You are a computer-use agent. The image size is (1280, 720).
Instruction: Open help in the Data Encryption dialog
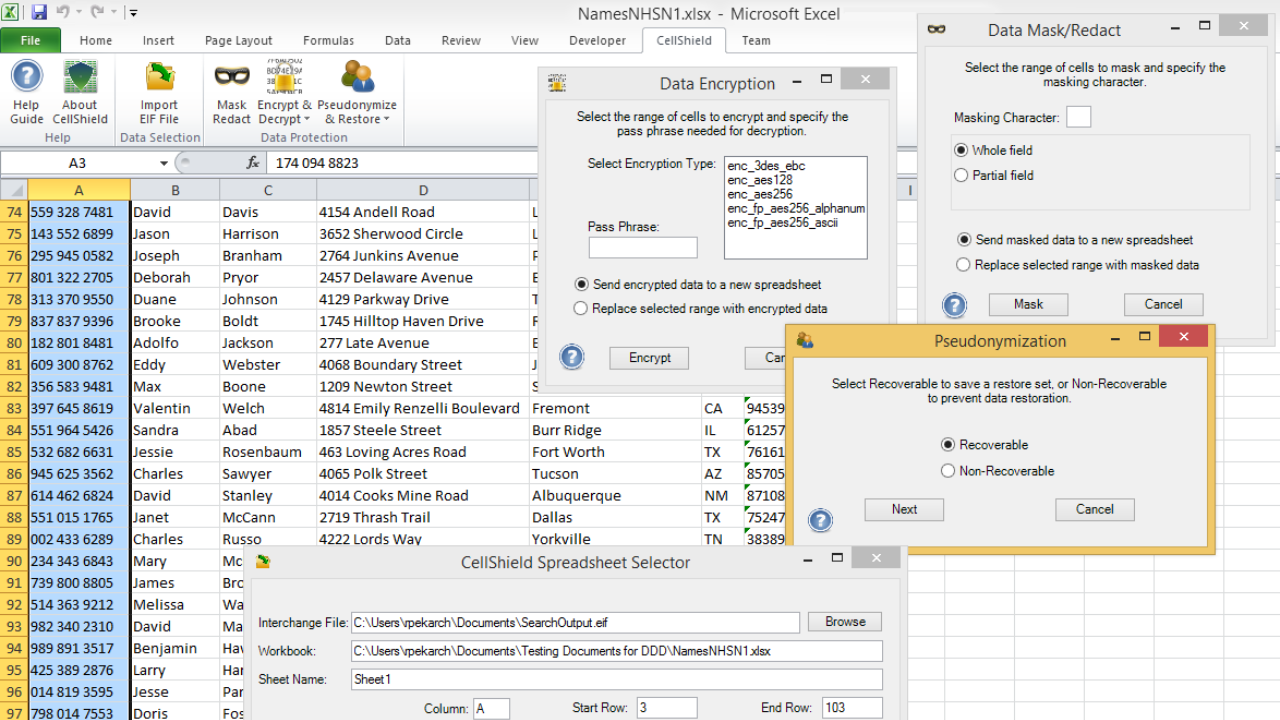tap(572, 356)
